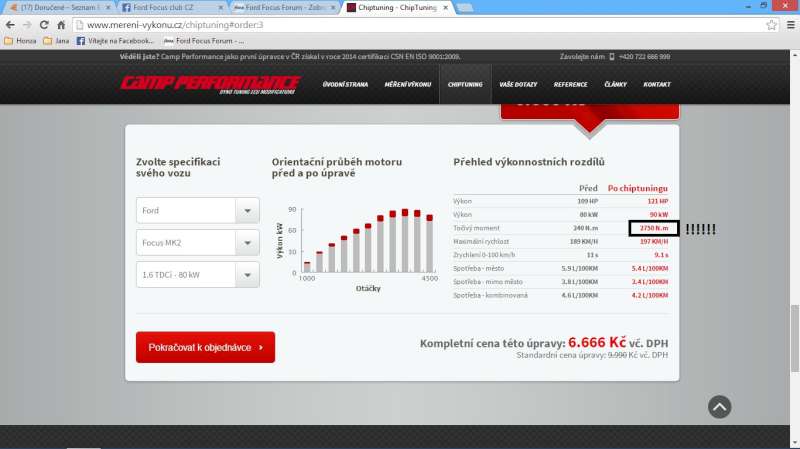Open the Chrome menu (hamburger icon)

coord(787,24)
